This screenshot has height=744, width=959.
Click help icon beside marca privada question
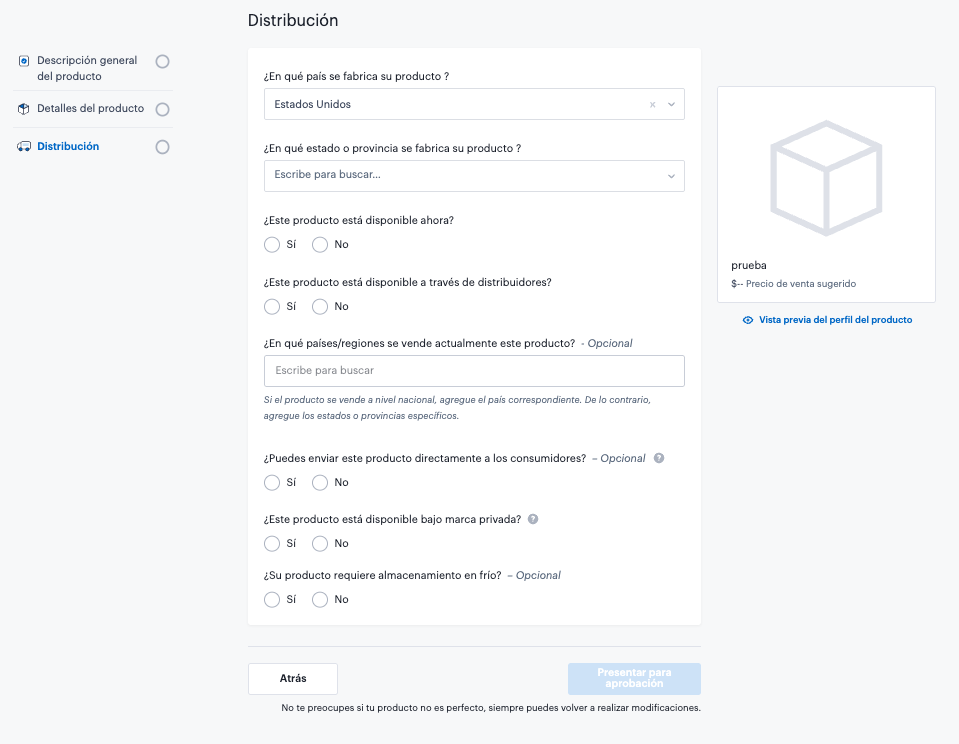(533, 520)
